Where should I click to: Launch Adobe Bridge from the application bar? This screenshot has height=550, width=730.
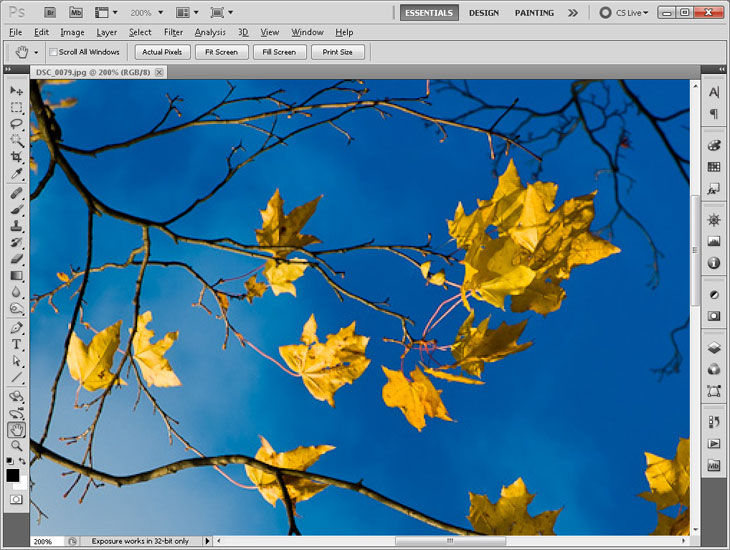(x=50, y=13)
